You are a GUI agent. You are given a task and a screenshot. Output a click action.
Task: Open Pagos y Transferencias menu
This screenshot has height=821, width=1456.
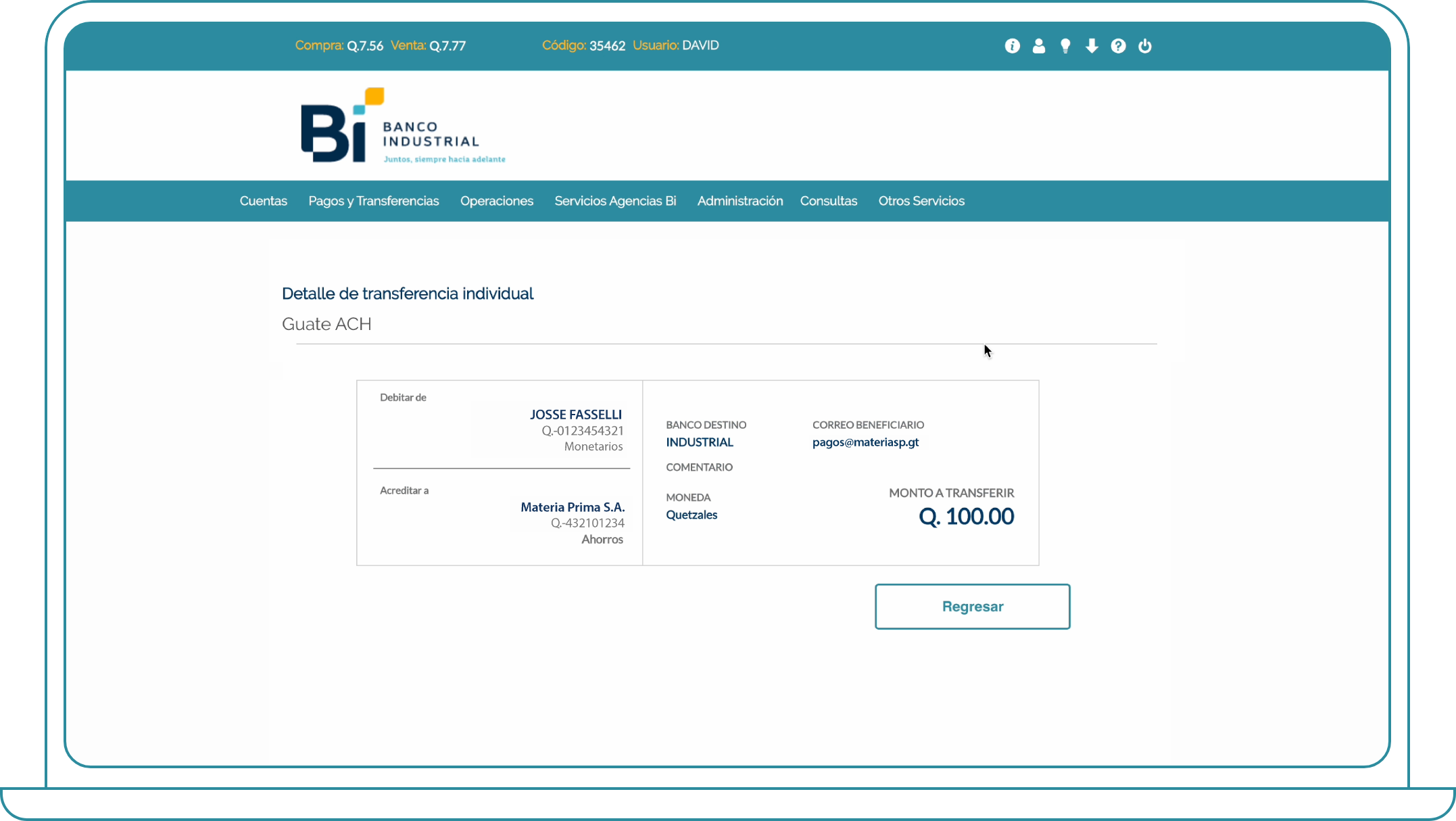374,201
